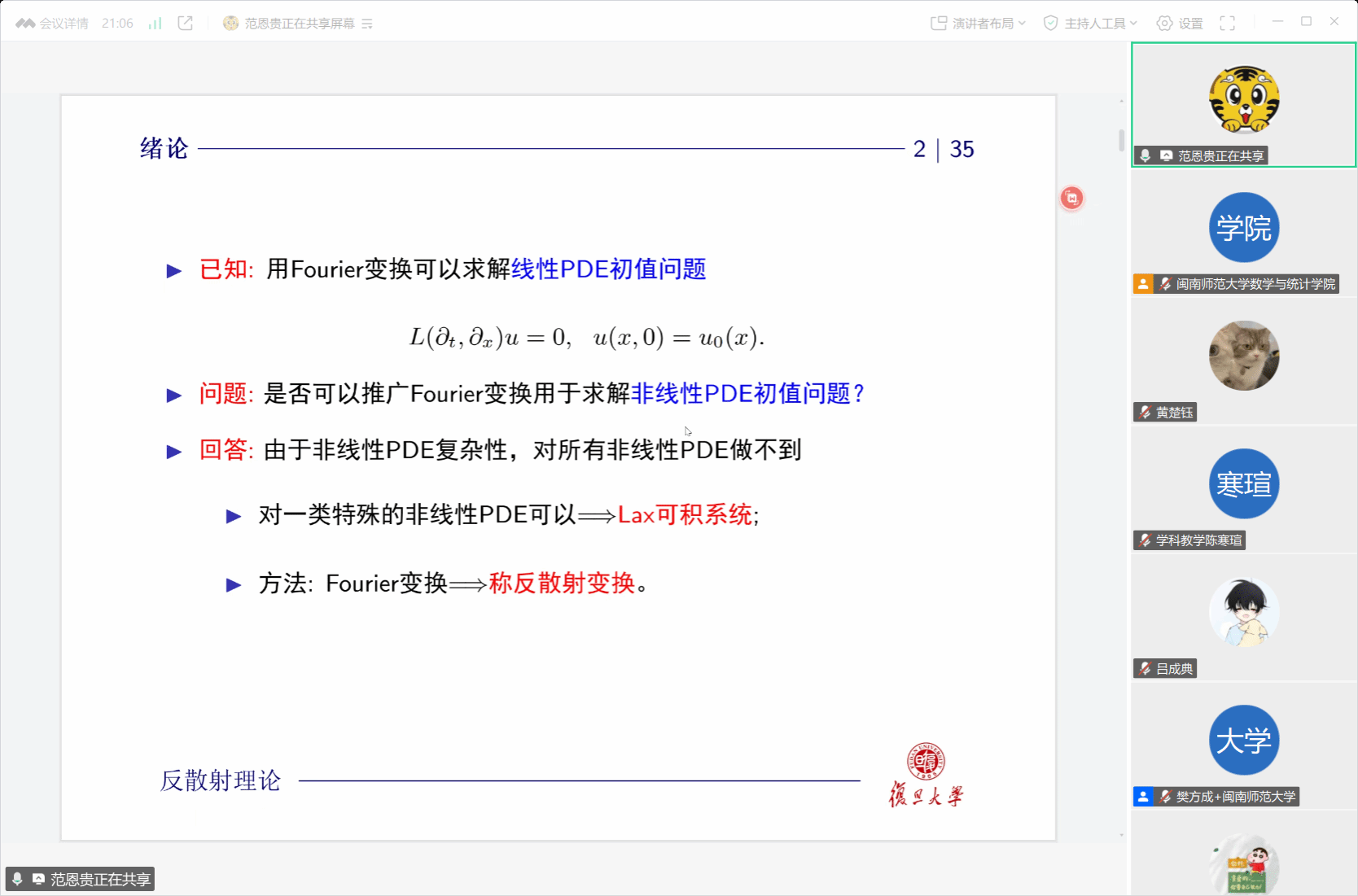Open 会议详情 meeting details
The image size is (1358, 896).
(53, 24)
